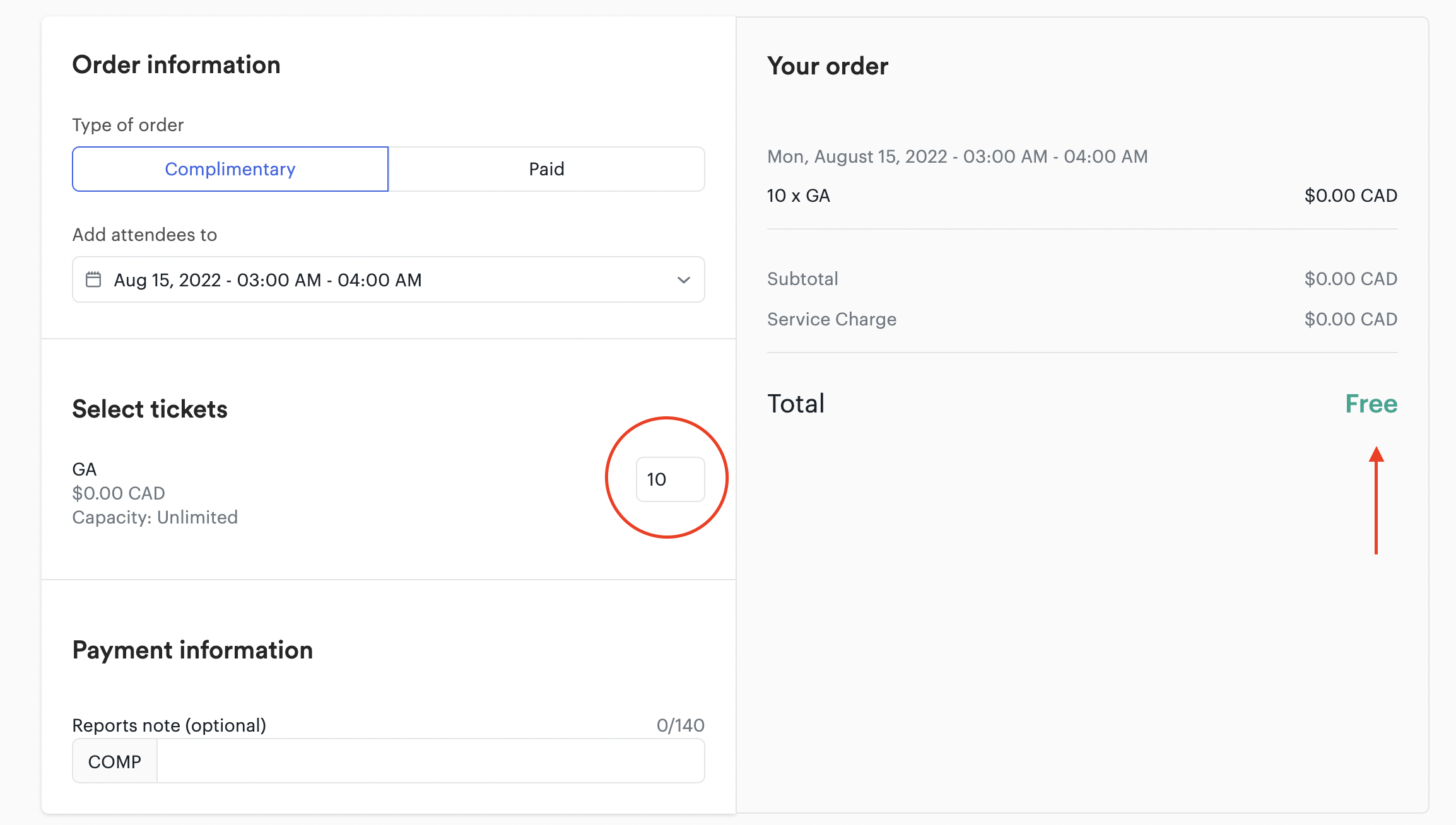Open the Add attendees to date dropdown
Viewport: 1456px width, 825px height.
(389, 279)
